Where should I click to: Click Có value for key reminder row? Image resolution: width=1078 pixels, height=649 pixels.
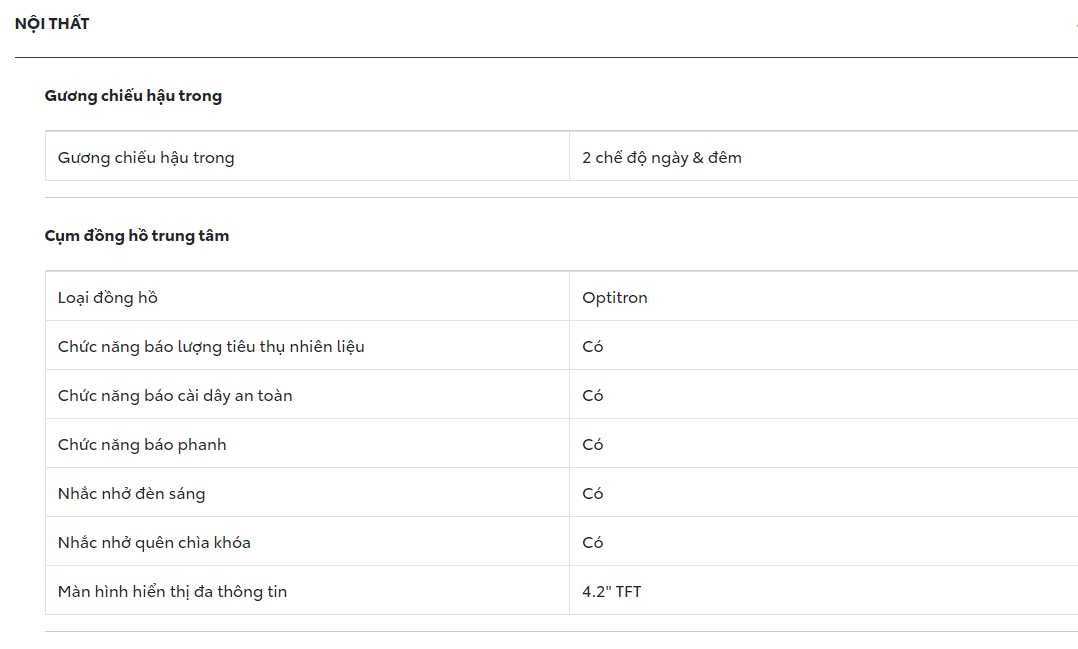click(x=593, y=543)
